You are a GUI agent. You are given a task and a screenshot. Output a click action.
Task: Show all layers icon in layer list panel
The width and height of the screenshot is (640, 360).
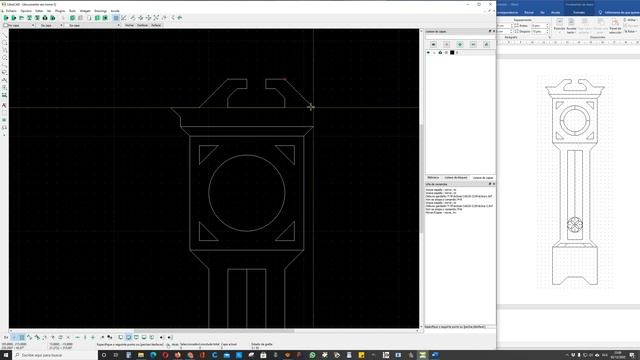[x=433, y=44]
